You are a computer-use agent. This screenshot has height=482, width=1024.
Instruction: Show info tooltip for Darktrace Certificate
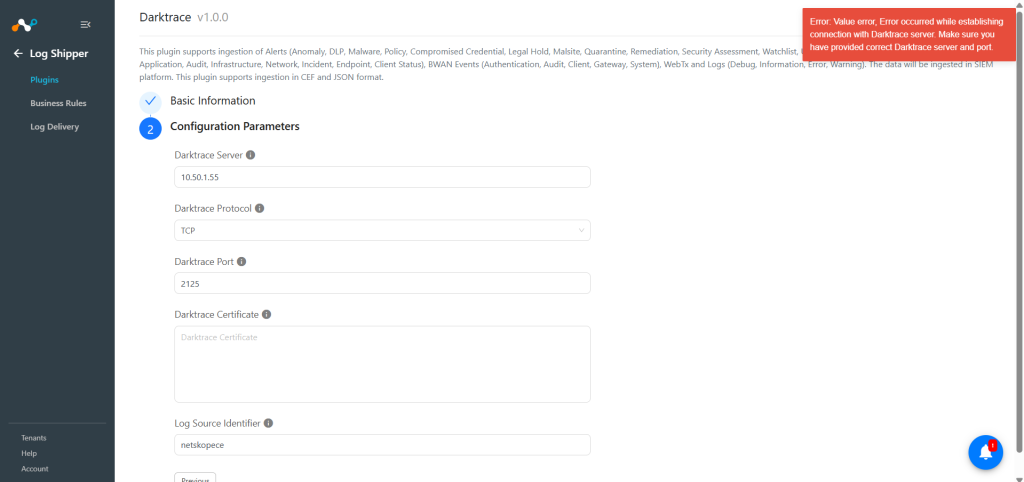pos(266,314)
